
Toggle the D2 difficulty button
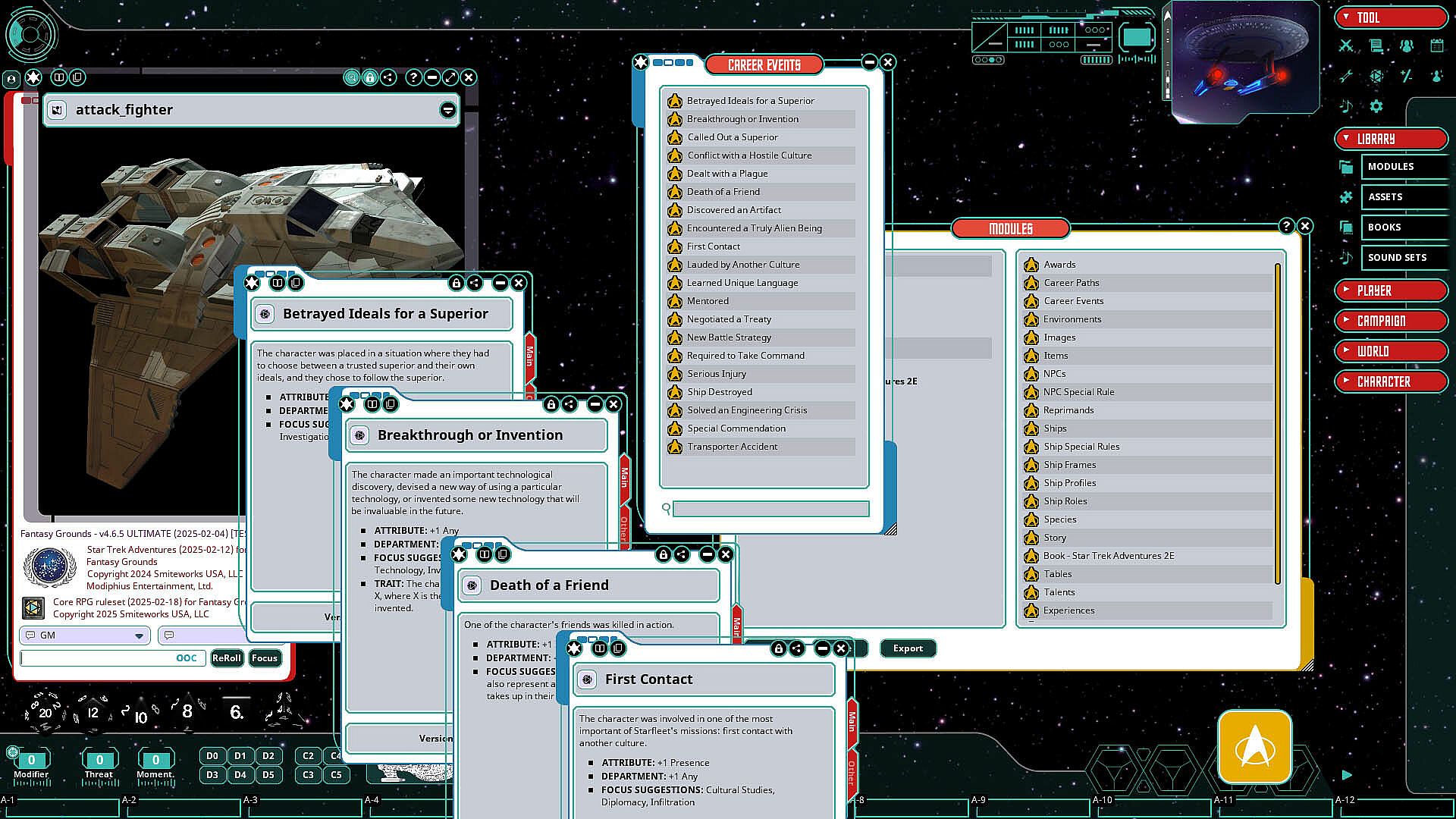pyautogui.click(x=268, y=756)
